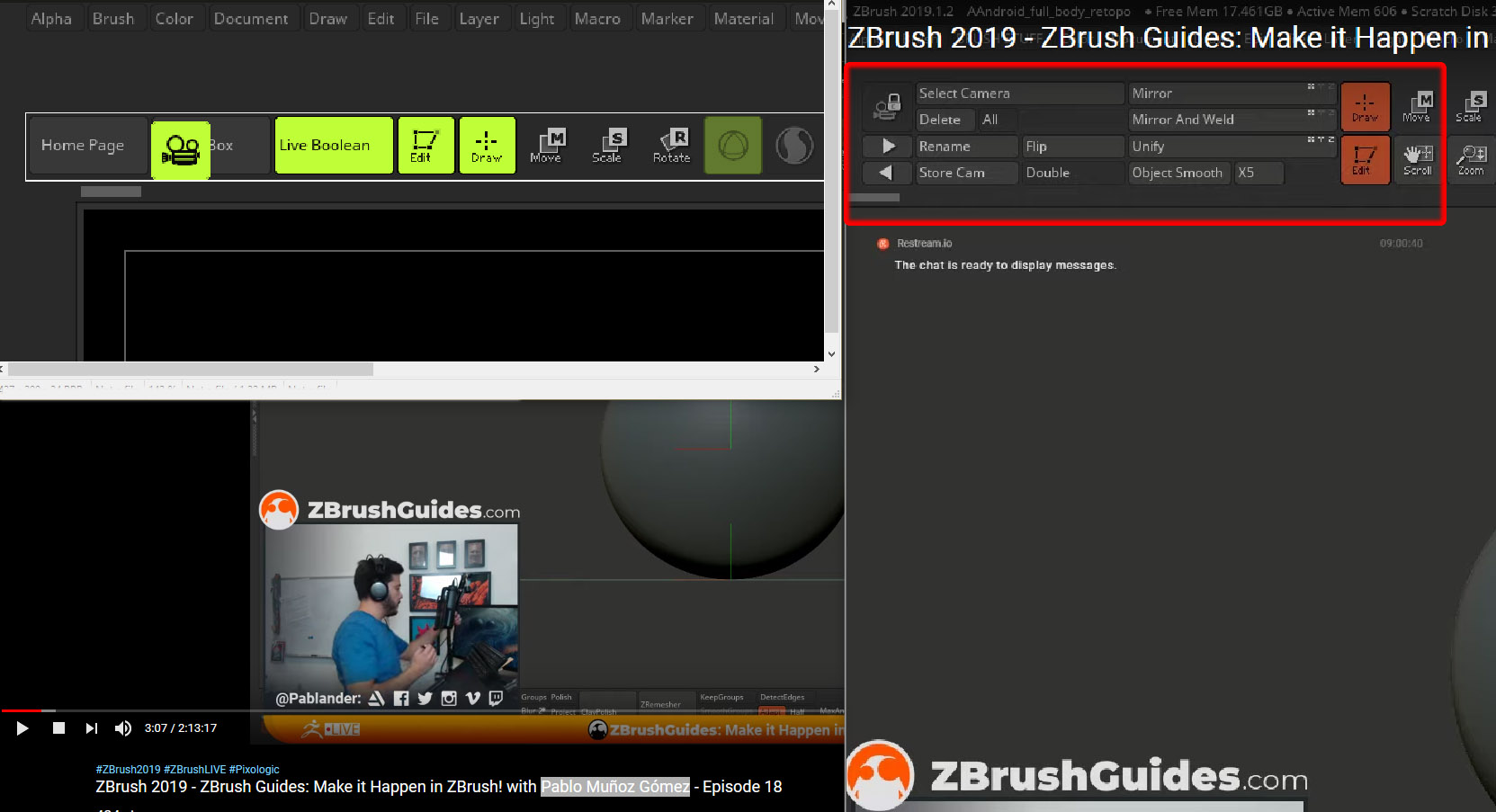Select the yellow Draw tool in left toolbar
Image resolution: width=1496 pixels, height=812 pixels.
pyautogui.click(x=488, y=145)
